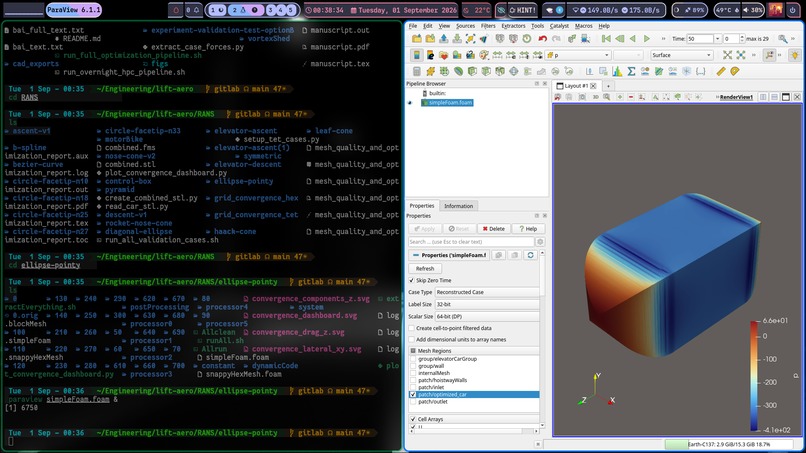Expand the hidden playback toolbar chevron
This screenshot has width=806, height=453.
point(664,39)
